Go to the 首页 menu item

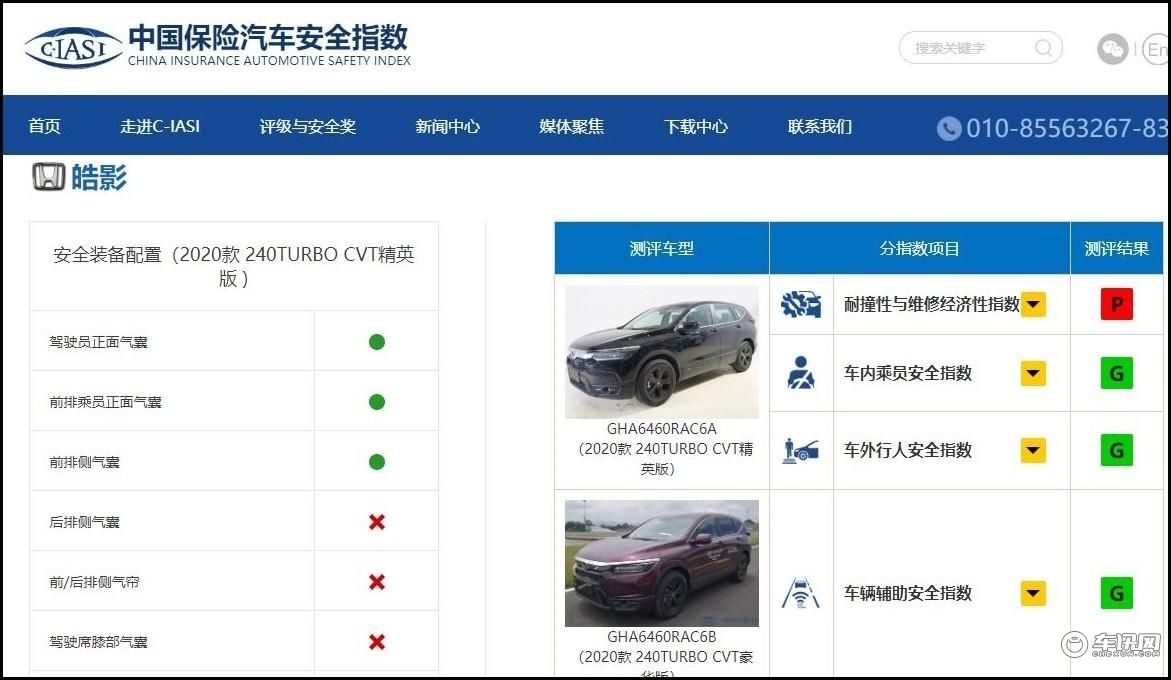click(x=44, y=126)
